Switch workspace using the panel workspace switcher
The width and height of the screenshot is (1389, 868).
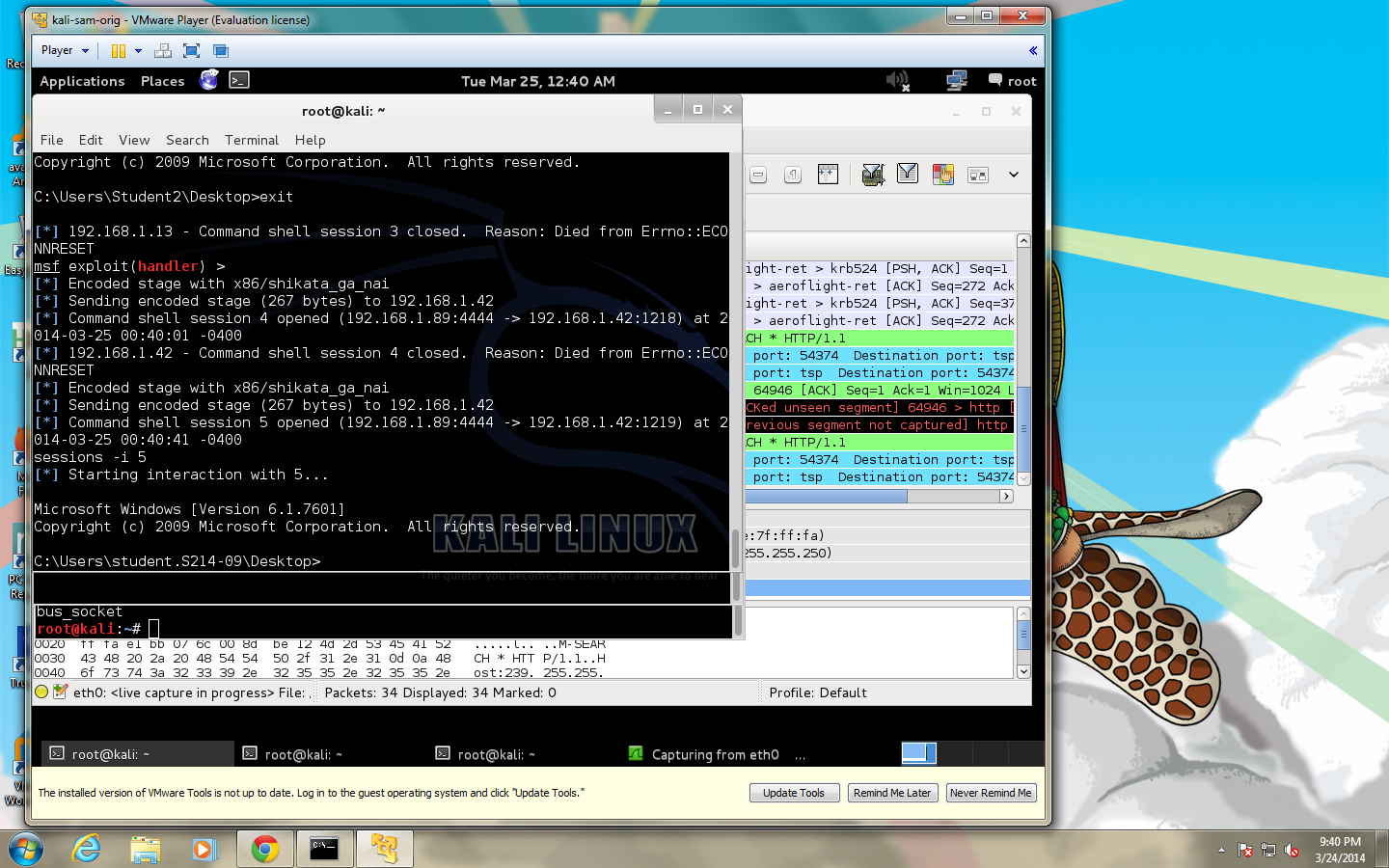918,753
